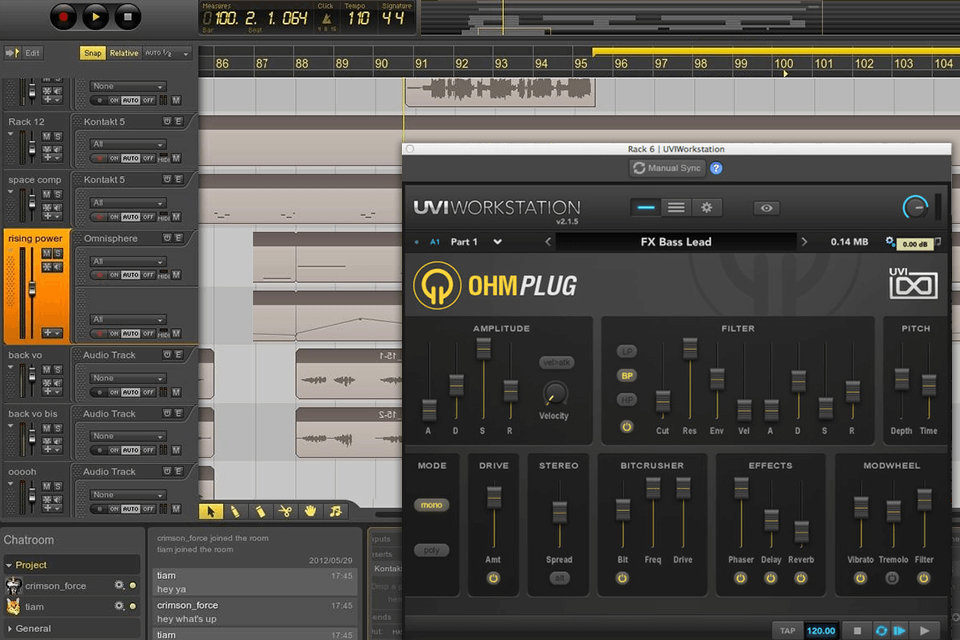Screen dimensions: 960x640
Task: Open the Part 1 dropdown chevron
Action: pos(497,242)
